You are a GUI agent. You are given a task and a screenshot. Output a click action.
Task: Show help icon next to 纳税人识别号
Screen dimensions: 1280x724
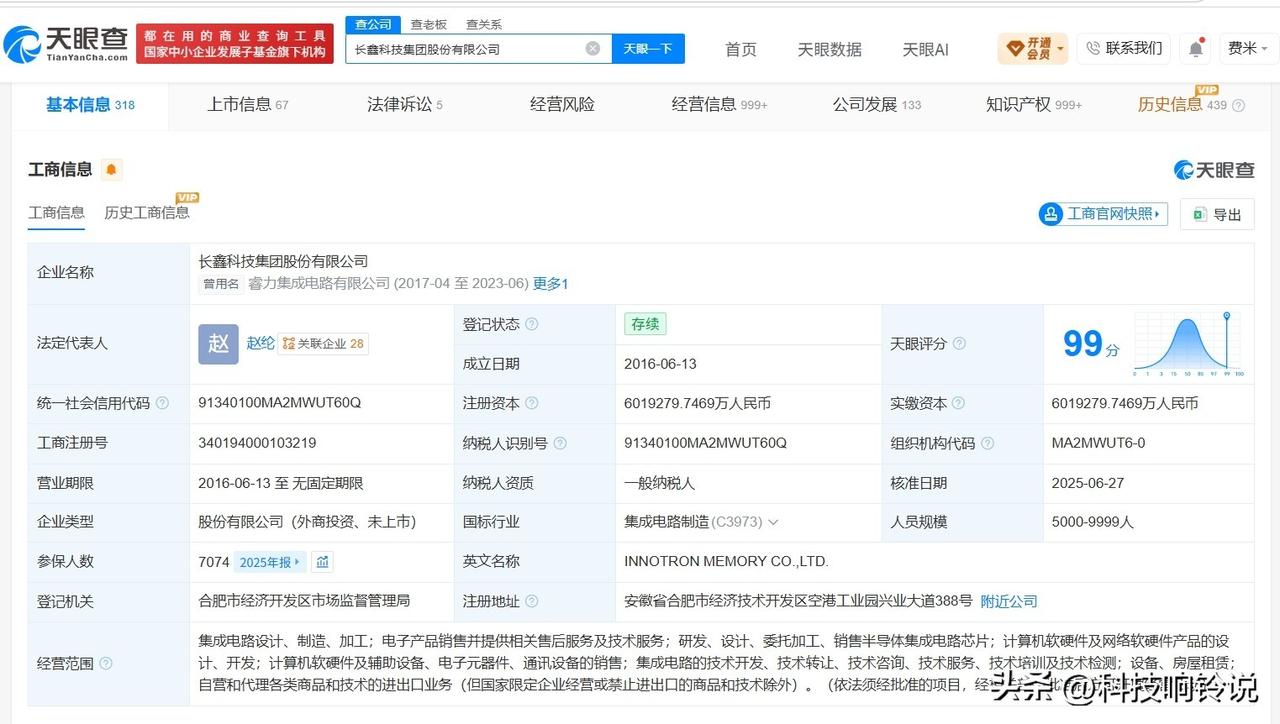(x=560, y=443)
